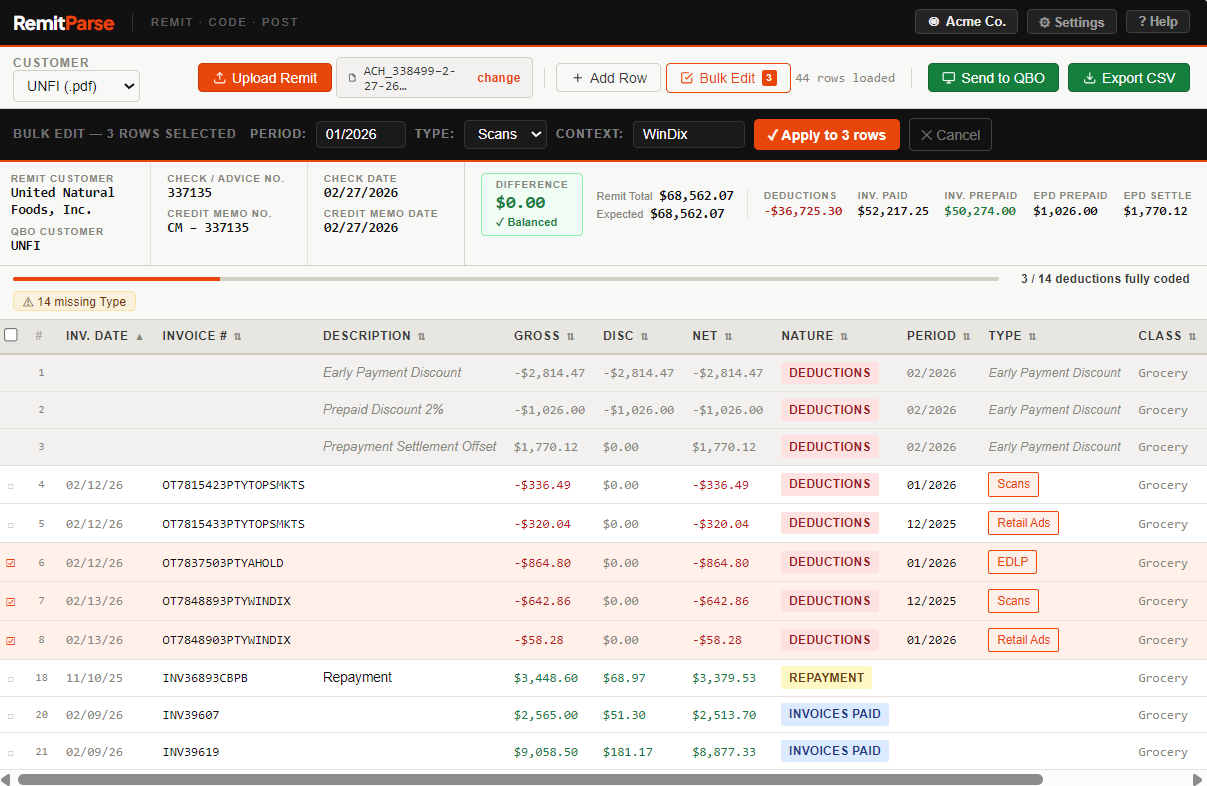Image resolution: width=1207 pixels, height=786 pixels.
Task: Click the 14 missing Type warning badge
Action: (x=74, y=301)
